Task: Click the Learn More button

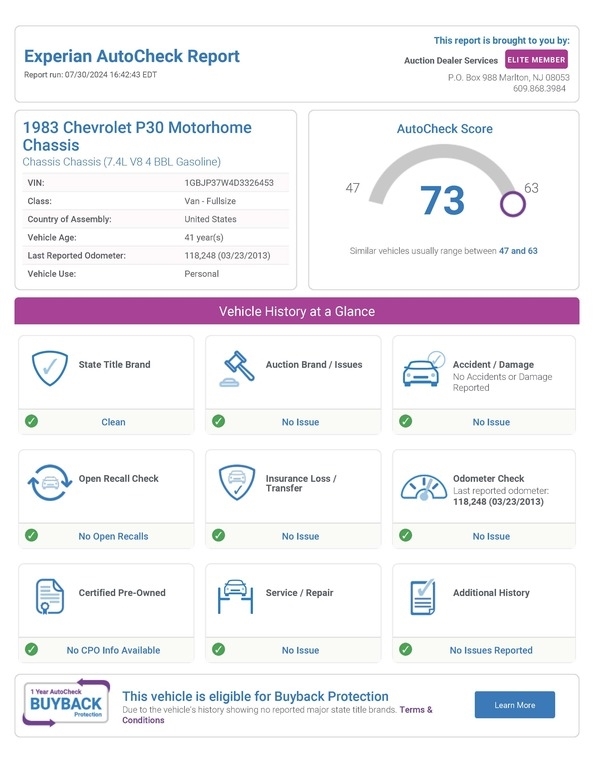Action: (x=515, y=705)
